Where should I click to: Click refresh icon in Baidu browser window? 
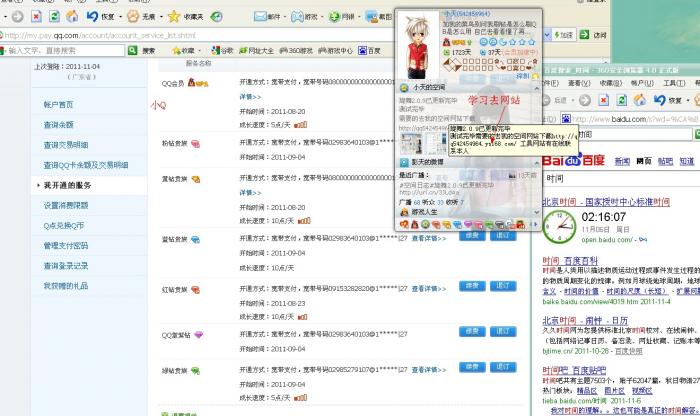(x=621, y=100)
